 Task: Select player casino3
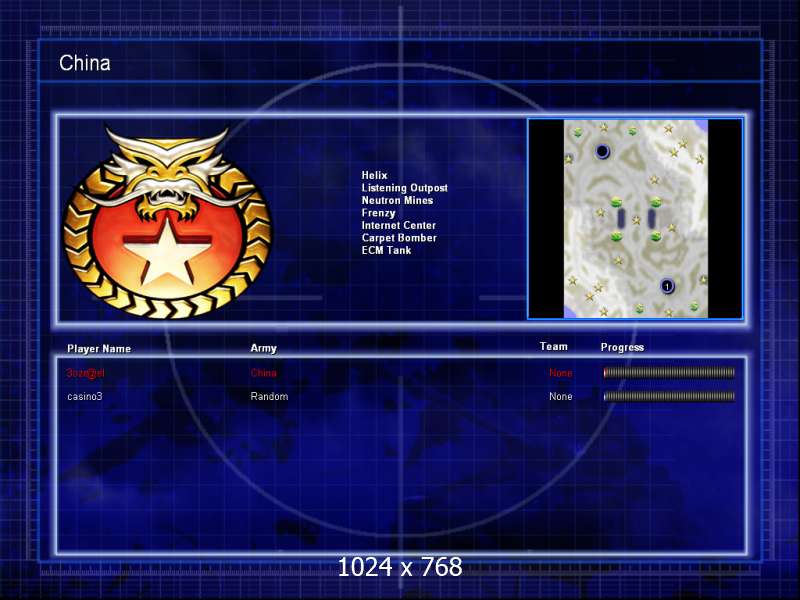85,396
